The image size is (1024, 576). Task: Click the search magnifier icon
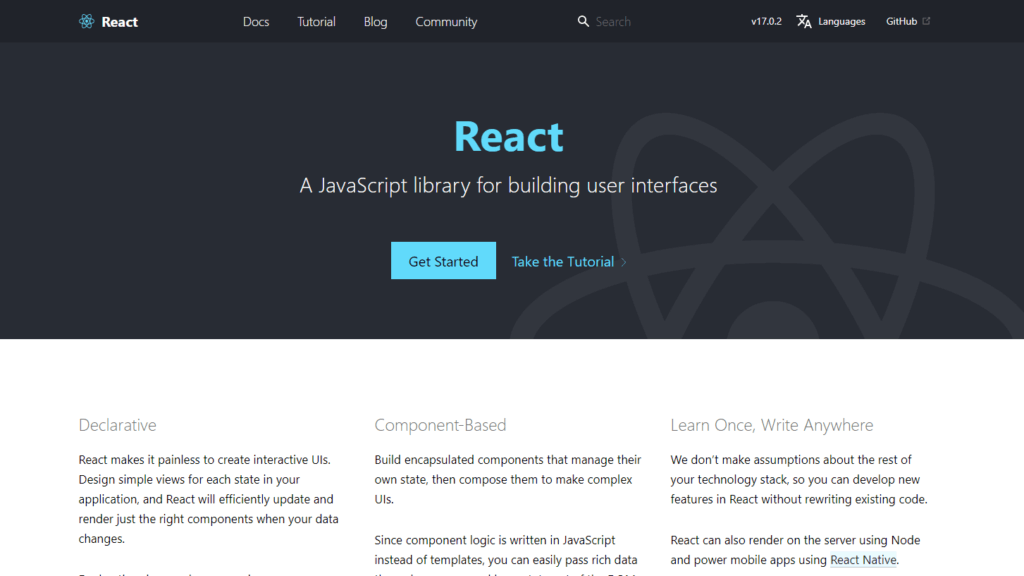pos(583,22)
